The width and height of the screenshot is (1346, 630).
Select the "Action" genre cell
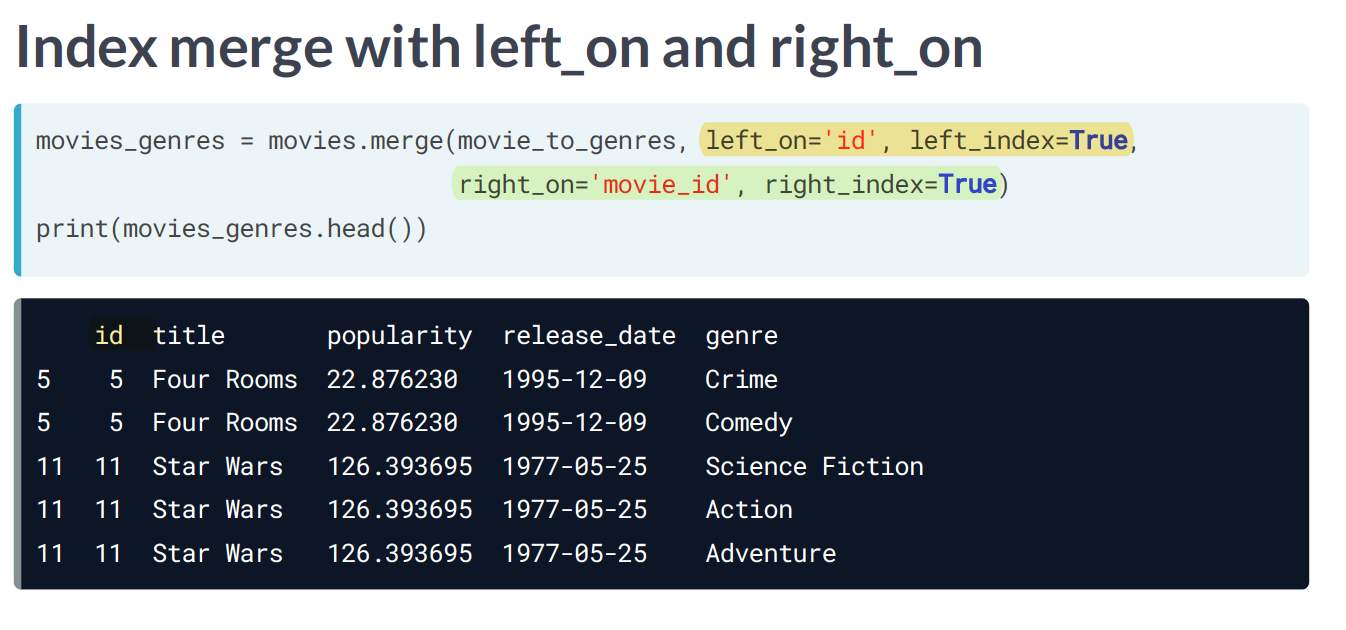click(749, 510)
